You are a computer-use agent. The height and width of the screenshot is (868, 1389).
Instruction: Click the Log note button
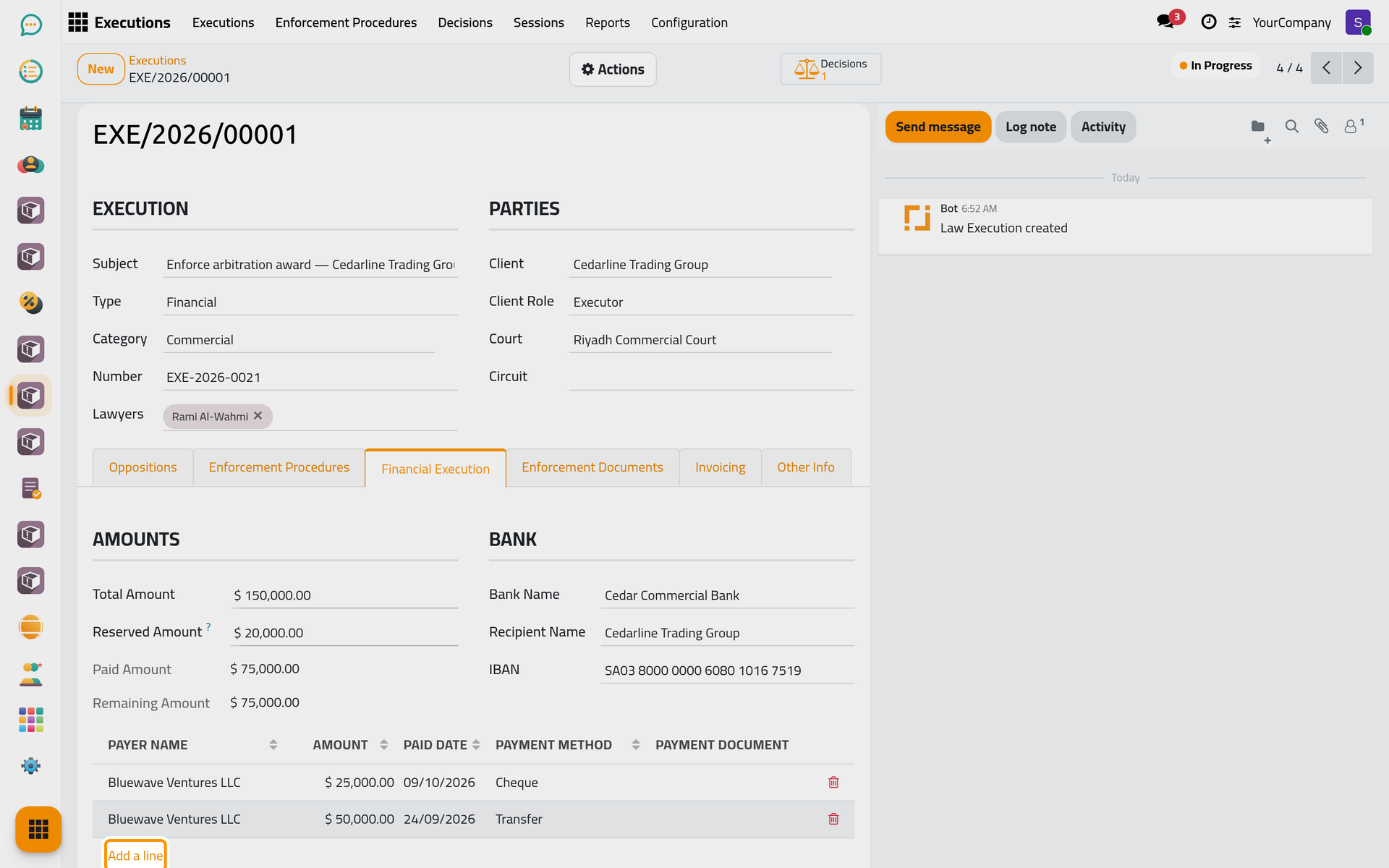coord(1031,127)
